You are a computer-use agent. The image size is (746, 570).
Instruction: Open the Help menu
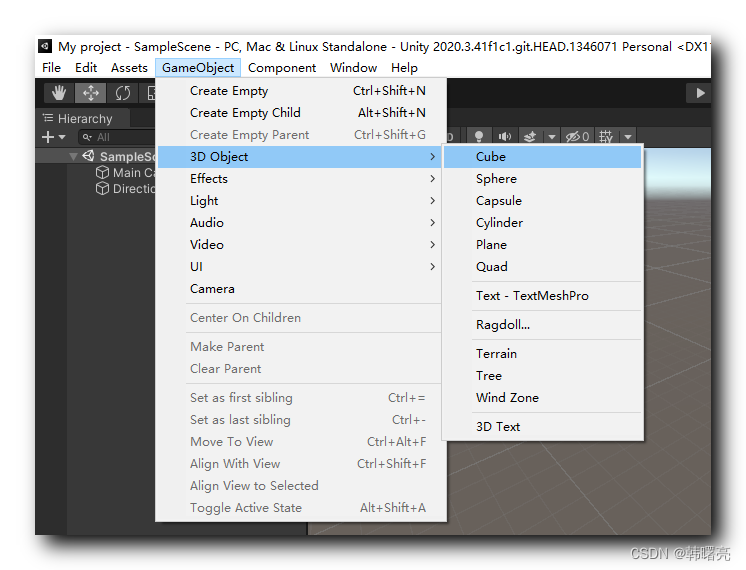coord(404,68)
